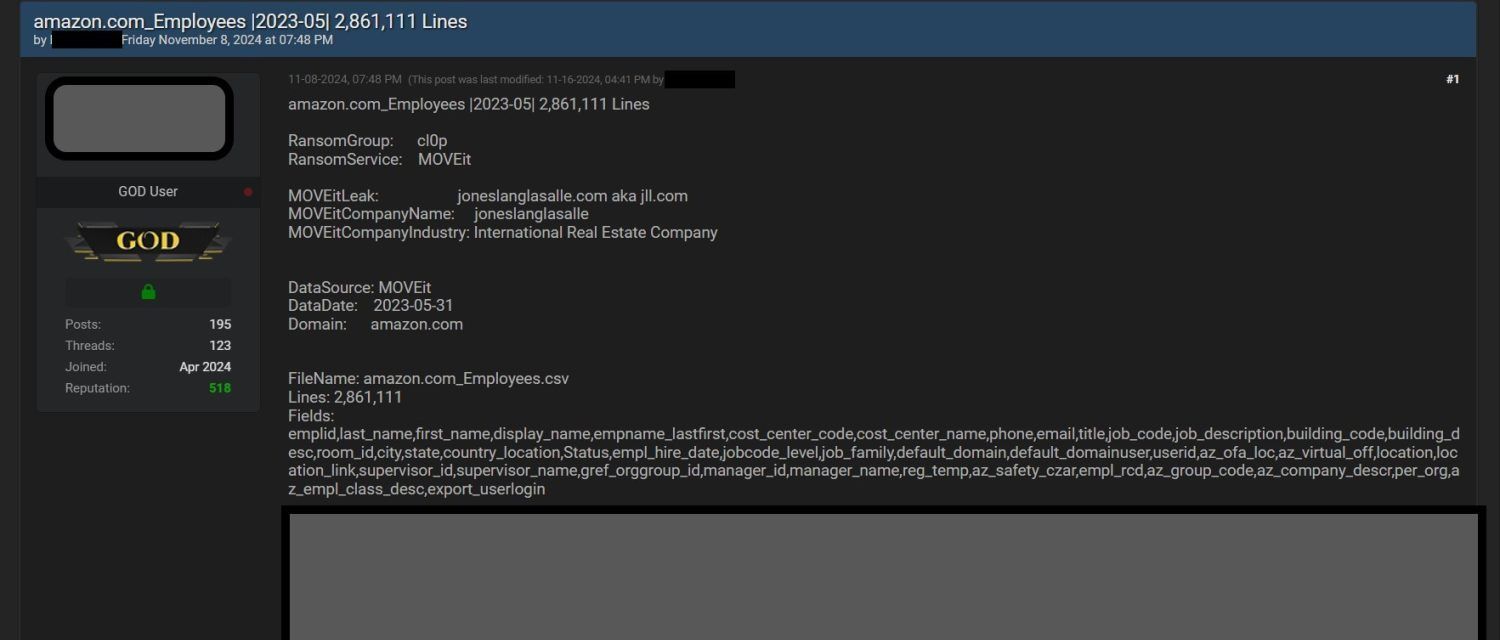This screenshot has width=1500, height=640.
Task: Click the "MOVEitCompanyName: joneslanglasalle" line
Action: [x=438, y=214]
